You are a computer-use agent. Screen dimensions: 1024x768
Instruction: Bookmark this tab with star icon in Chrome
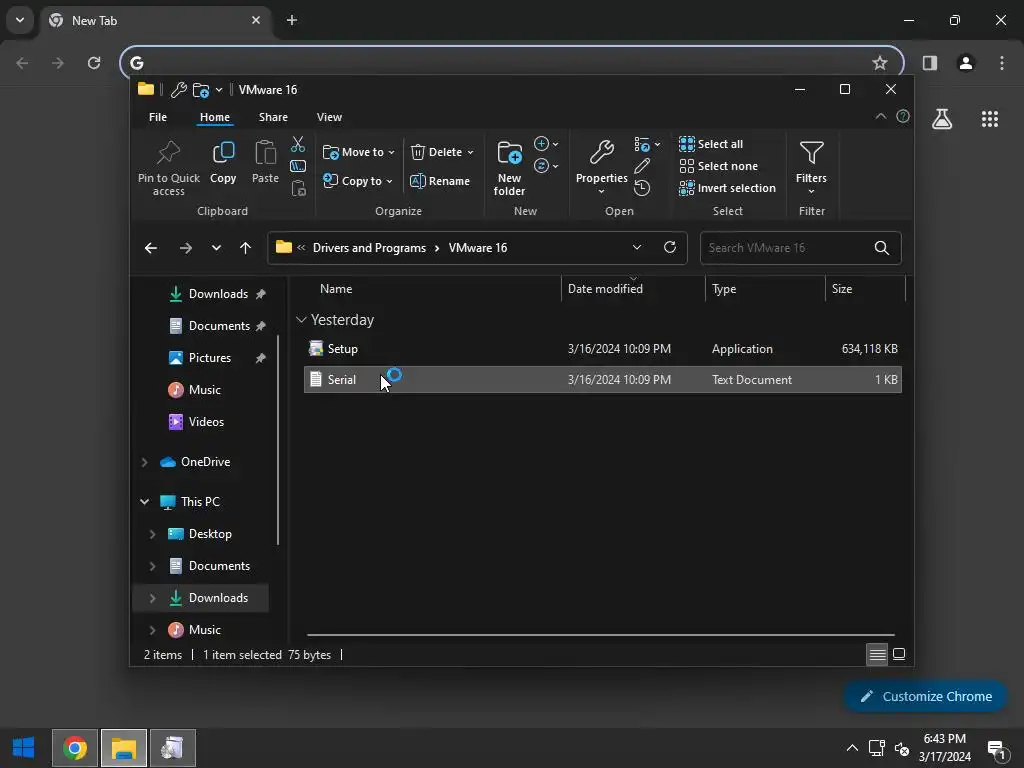(x=880, y=63)
